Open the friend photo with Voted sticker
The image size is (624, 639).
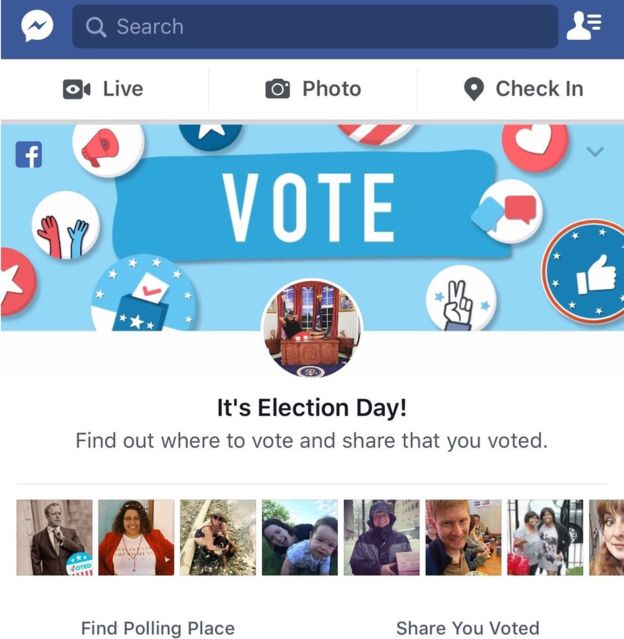(55, 538)
